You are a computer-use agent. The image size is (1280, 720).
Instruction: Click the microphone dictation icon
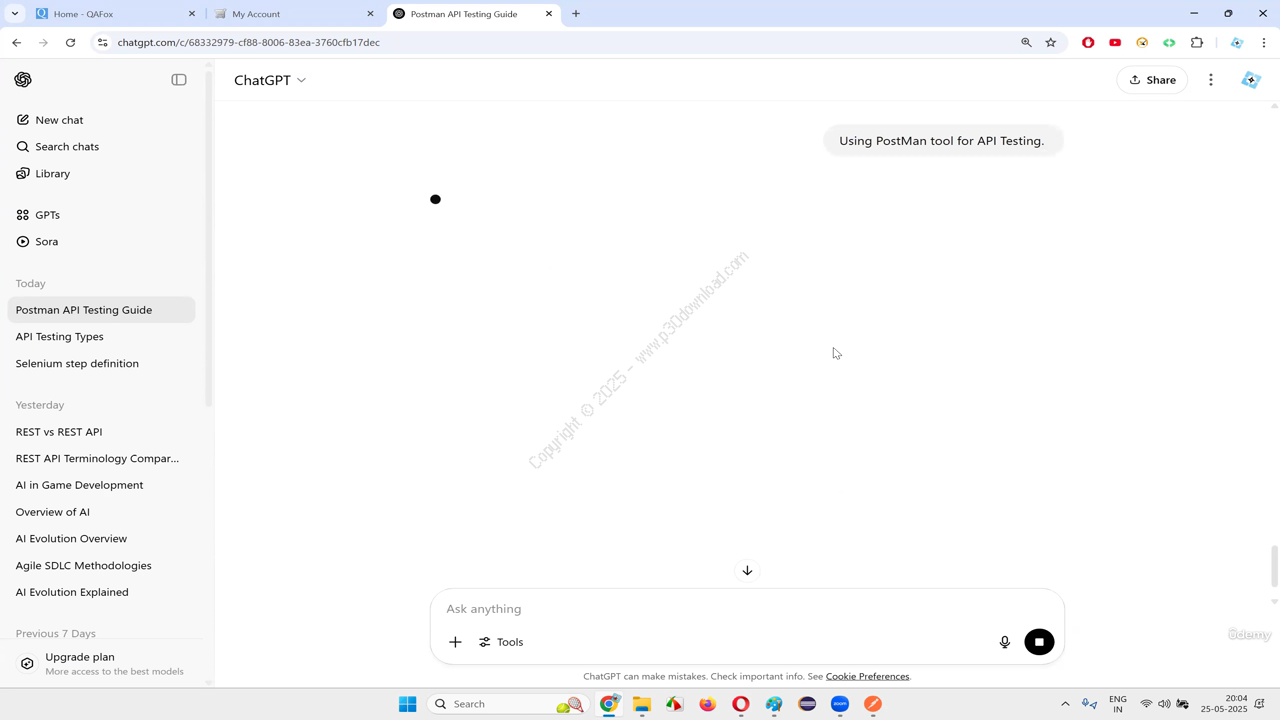coord(1005,642)
